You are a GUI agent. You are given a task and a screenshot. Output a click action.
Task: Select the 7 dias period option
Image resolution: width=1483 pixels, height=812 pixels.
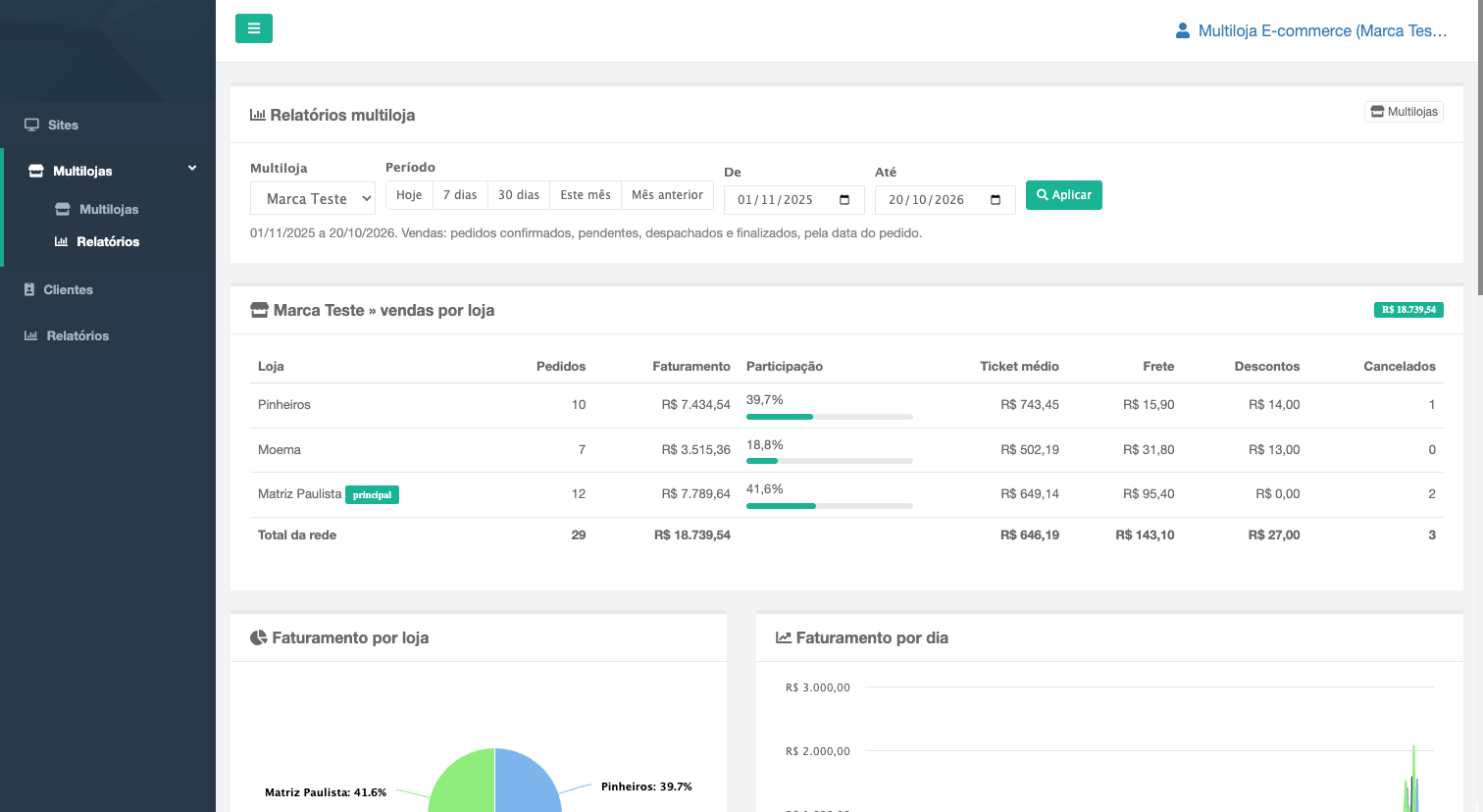click(x=460, y=195)
